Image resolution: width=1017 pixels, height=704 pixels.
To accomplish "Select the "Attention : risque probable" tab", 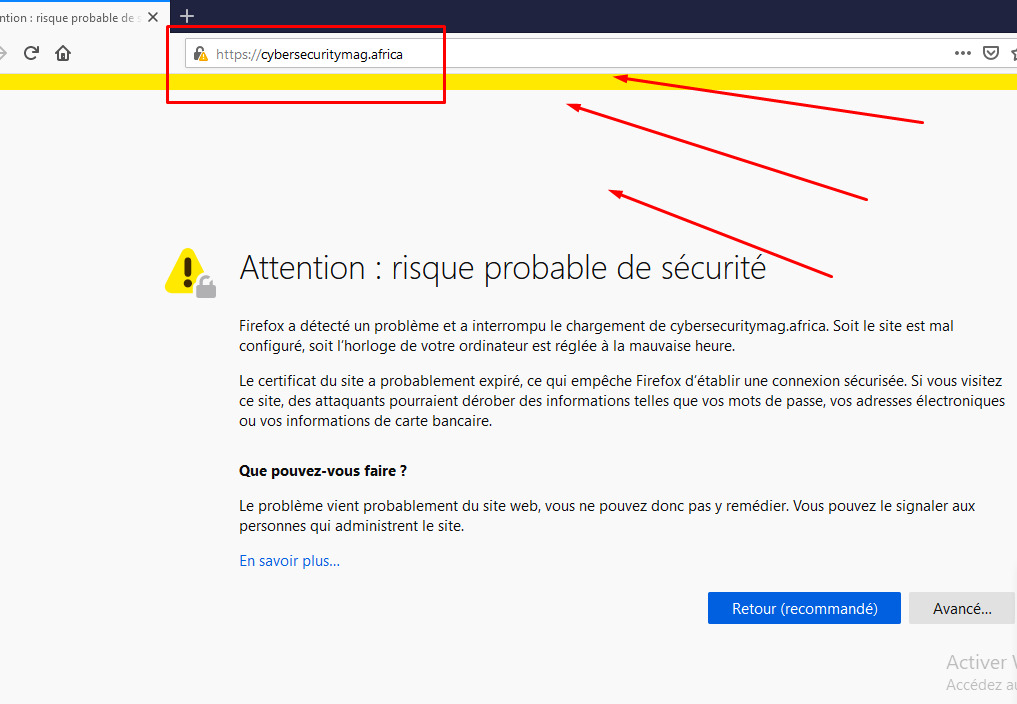I will pos(70,16).
